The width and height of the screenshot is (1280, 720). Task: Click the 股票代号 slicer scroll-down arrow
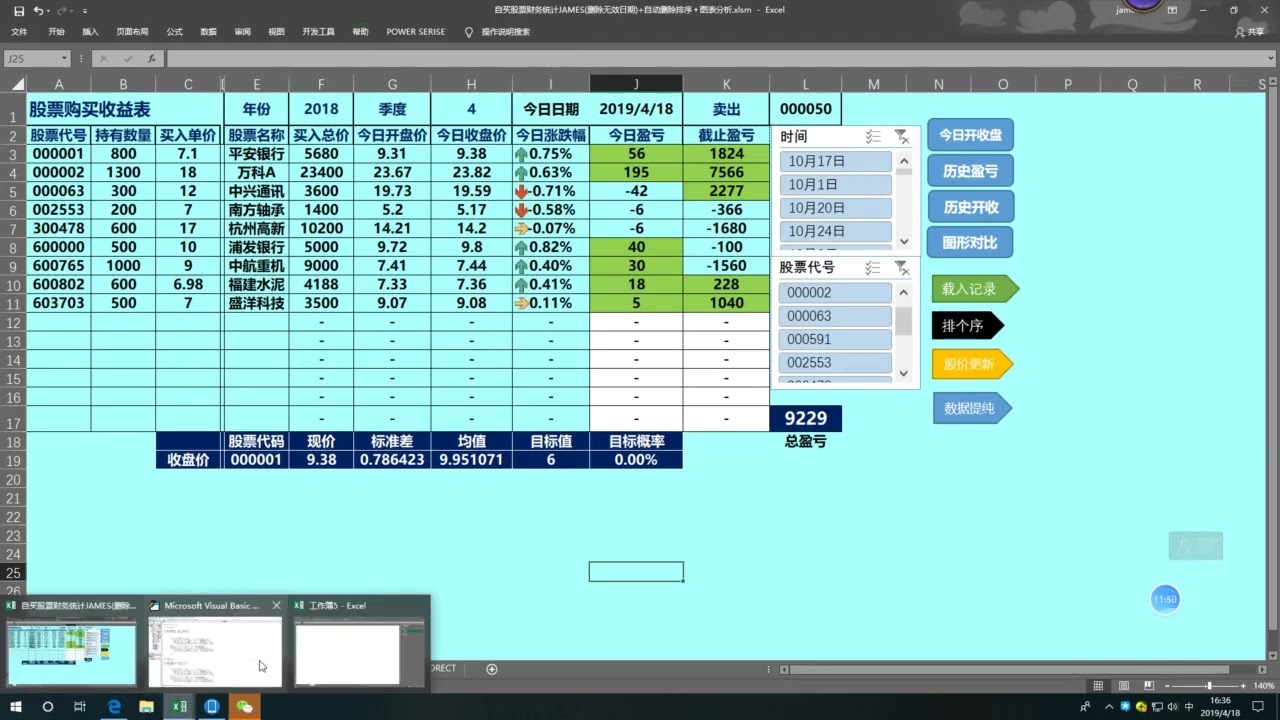point(904,374)
